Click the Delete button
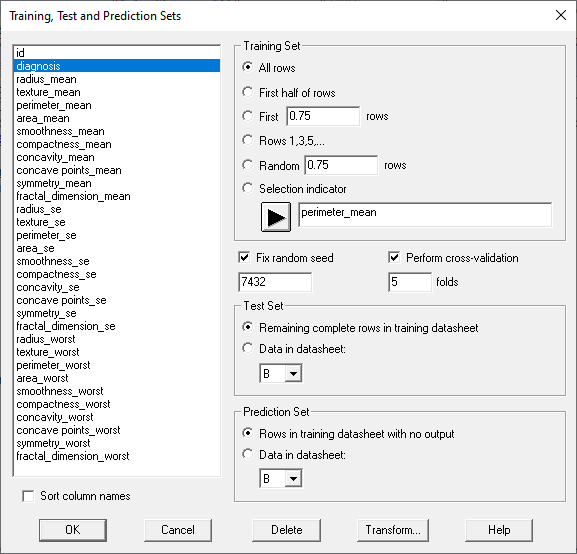577x554 pixels. pos(286,530)
